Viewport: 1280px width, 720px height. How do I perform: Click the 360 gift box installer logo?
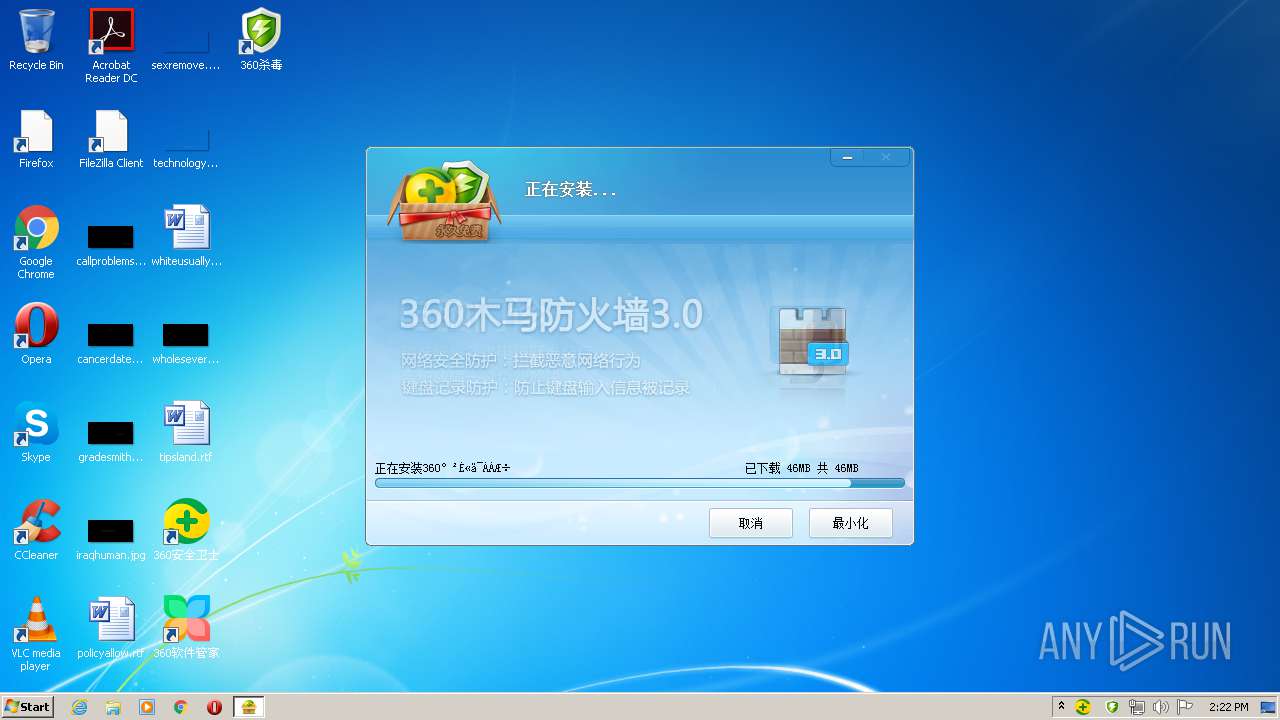(444, 203)
